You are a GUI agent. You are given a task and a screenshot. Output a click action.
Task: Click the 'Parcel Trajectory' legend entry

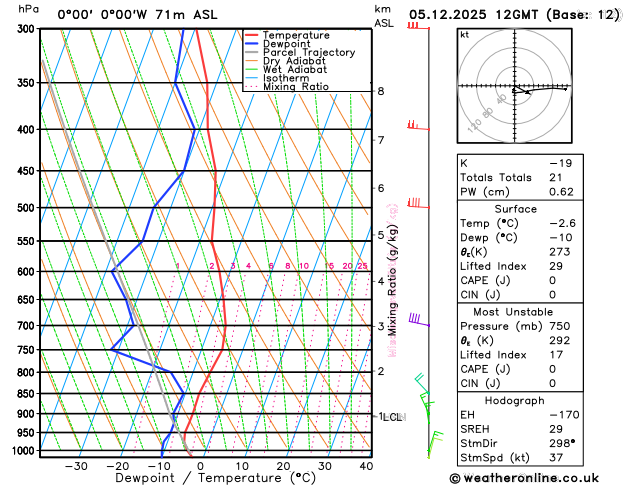point(309,53)
